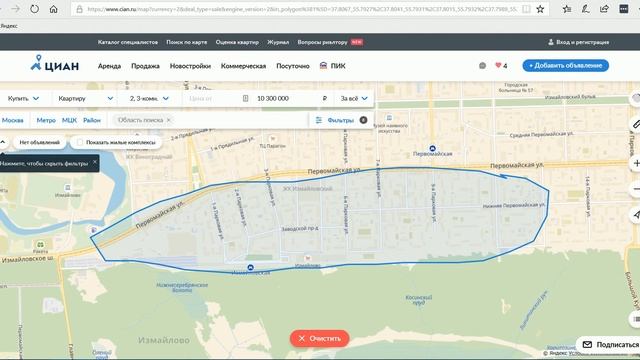Open Продажа menu

click(x=145, y=66)
